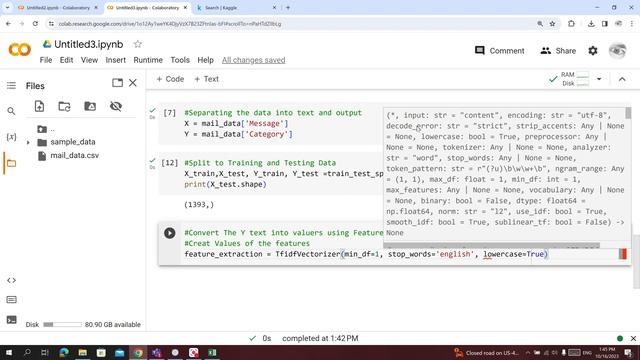Open the Runtime menu
The width and height of the screenshot is (640, 360).
[x=148, y=60]
